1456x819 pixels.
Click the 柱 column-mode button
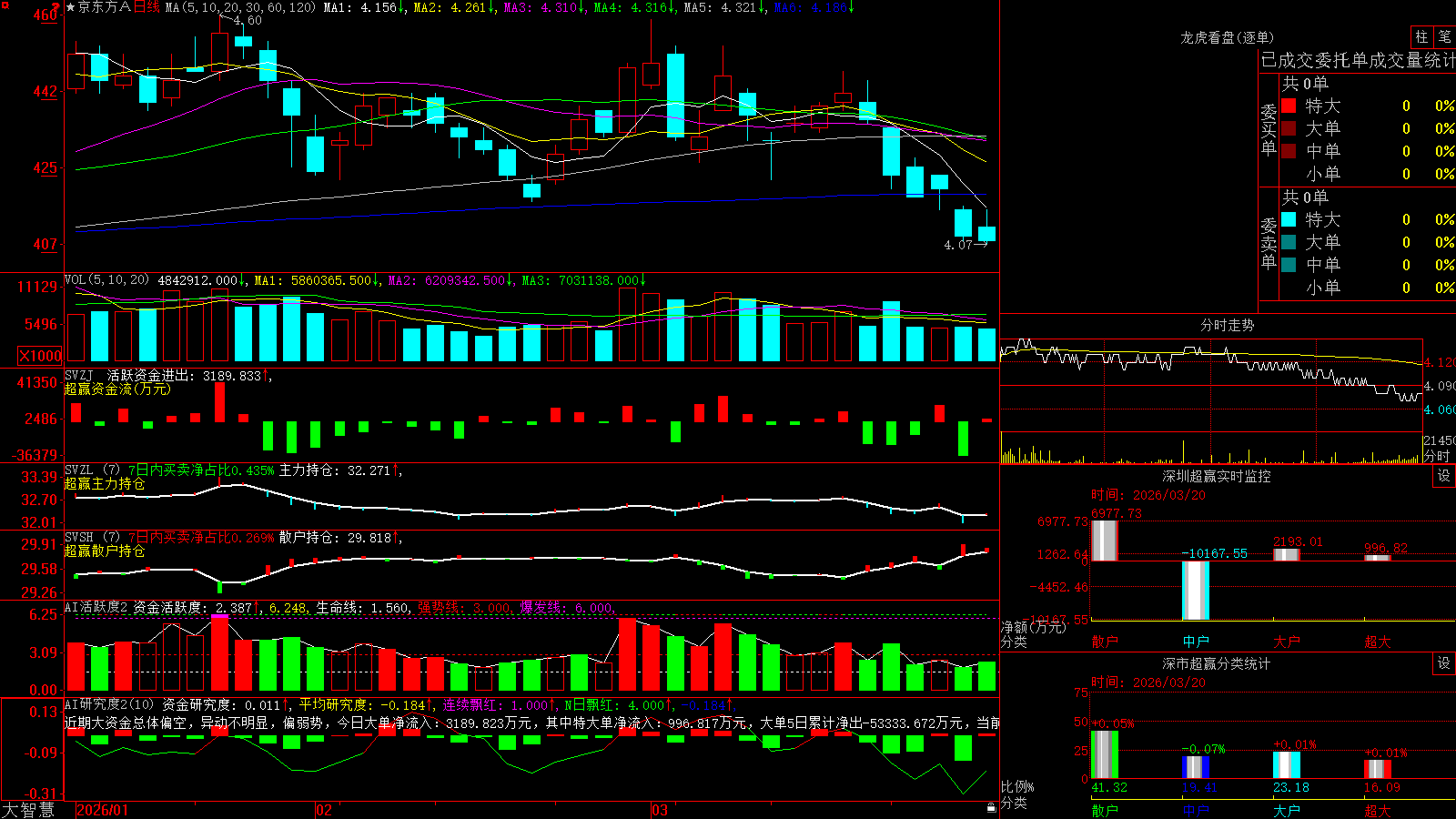coord(1421,36)
